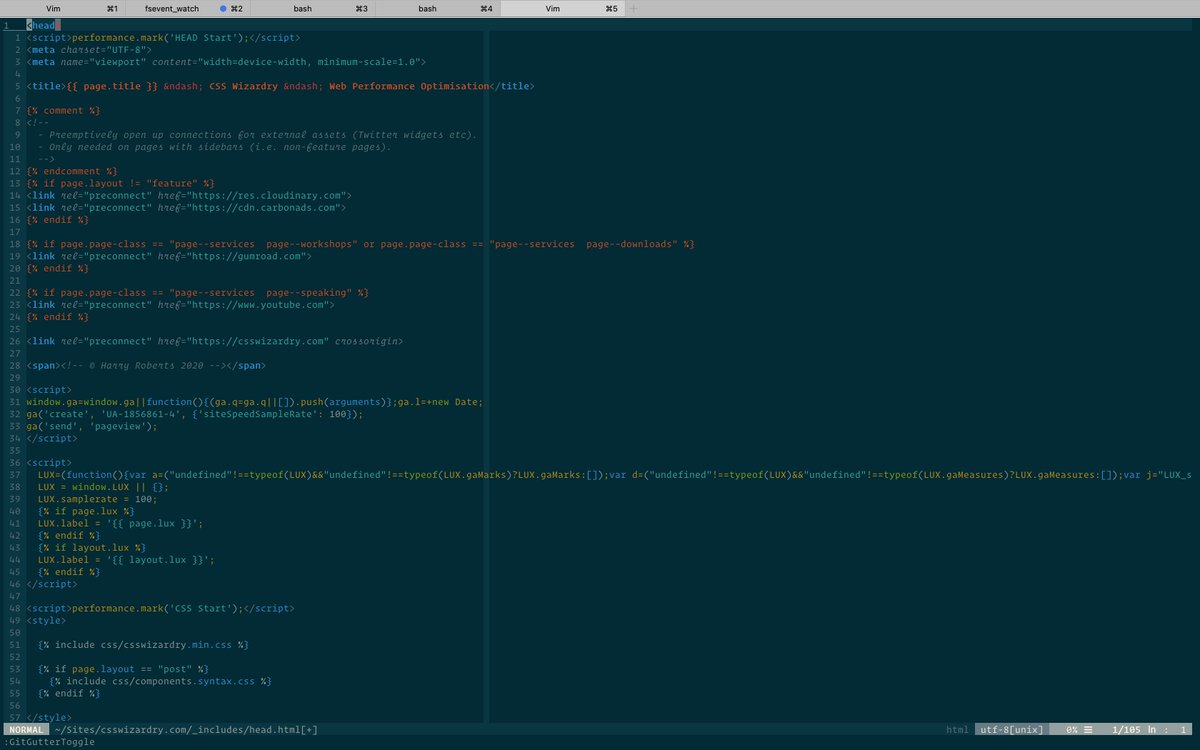Screen dimensions: 1200x750
Task: Click line number 48 in the gutter
Action: point(15,608)
